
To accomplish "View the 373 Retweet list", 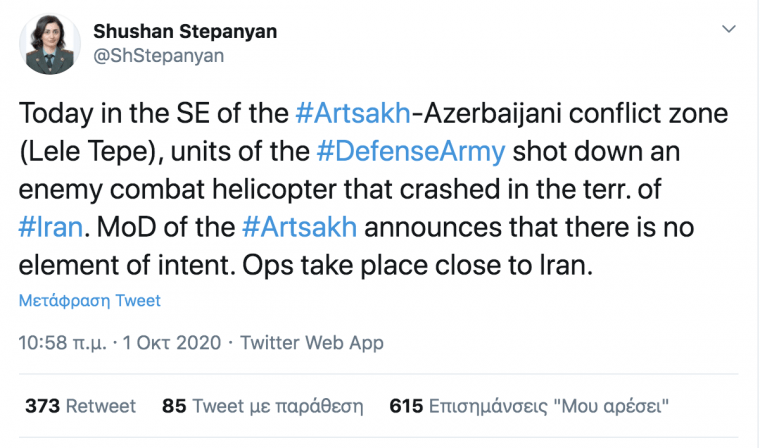I will pyautogui.click(x=80, y=407).
